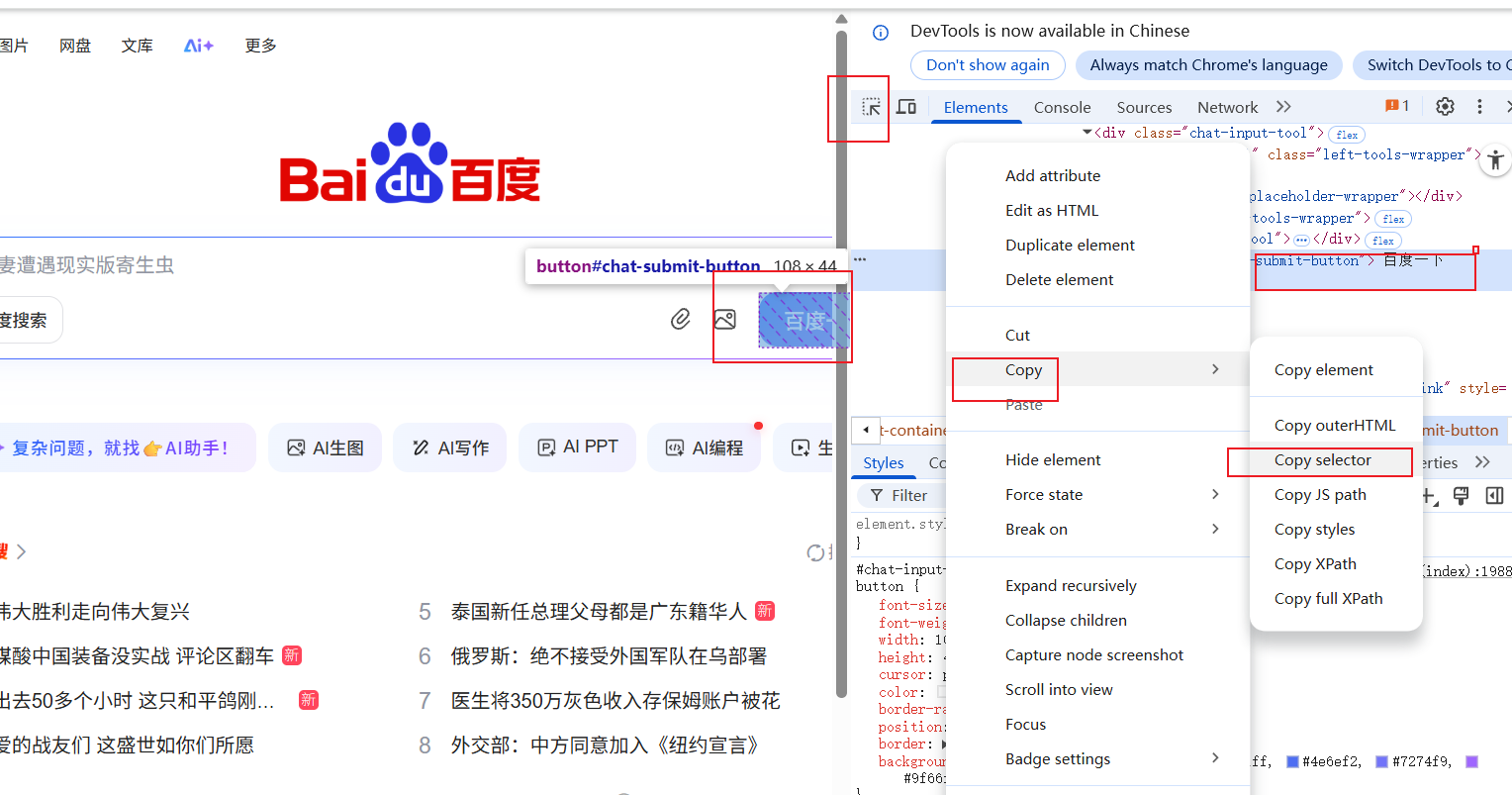Click the accessibility tree toggle icon
This screenshot has height=795, width=1512.
[x=1495, y=158]
